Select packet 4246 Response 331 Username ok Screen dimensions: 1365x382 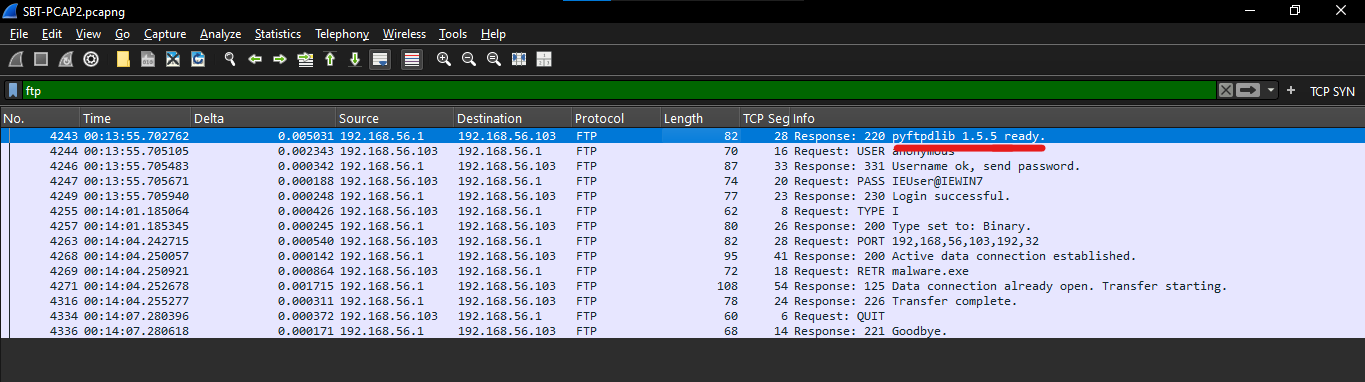(x=682, y=166)
